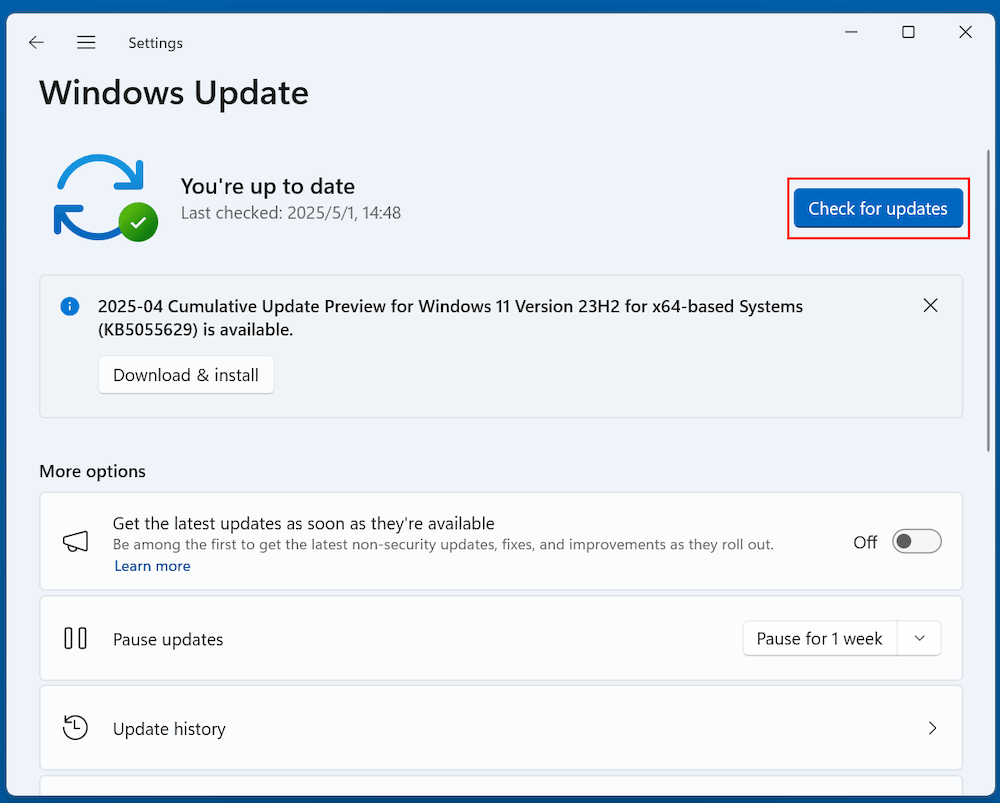Maximize the Settings window

tap(908, 32)
